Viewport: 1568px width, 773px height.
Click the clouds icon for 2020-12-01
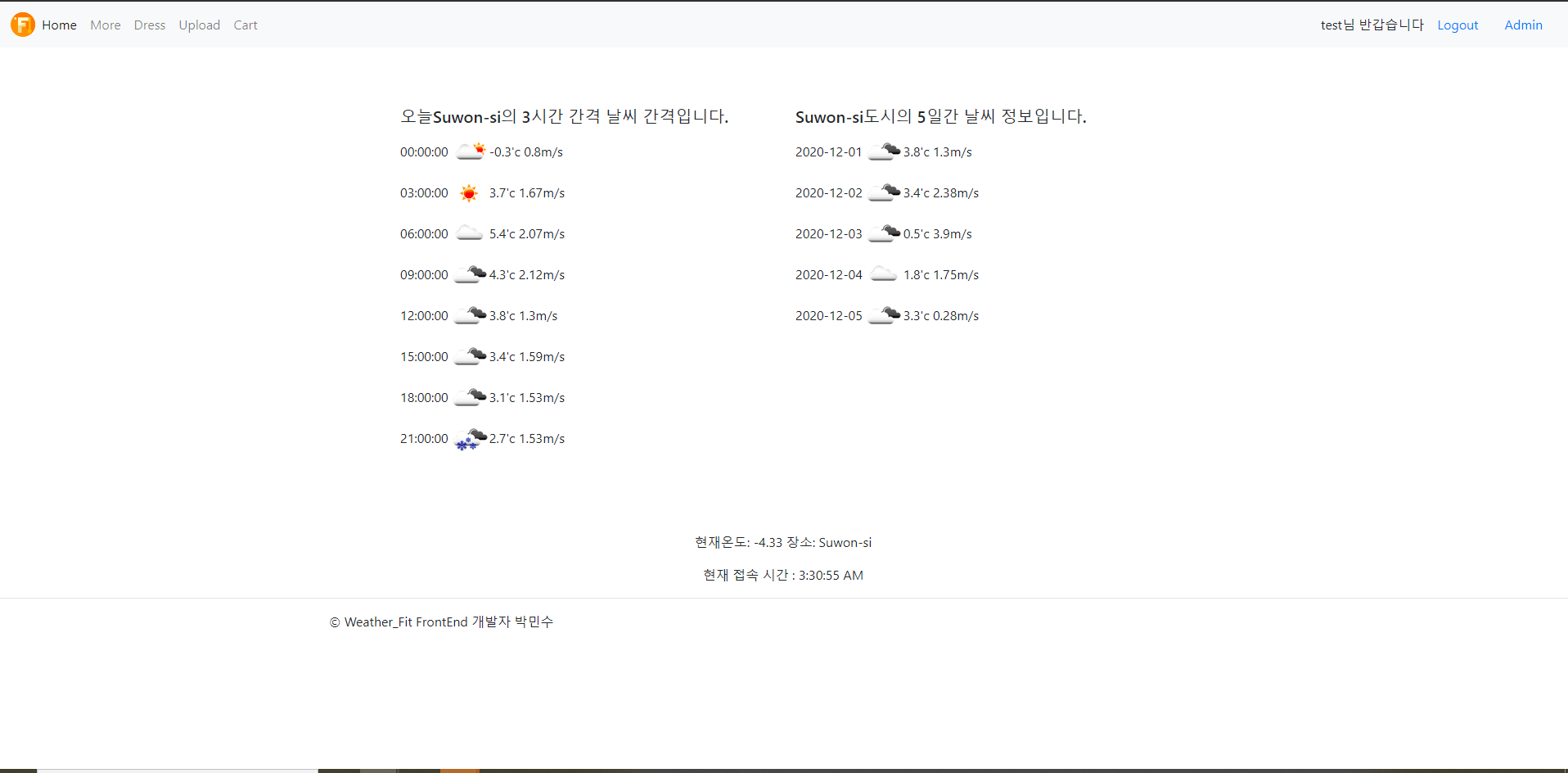[x=883, y=151]
